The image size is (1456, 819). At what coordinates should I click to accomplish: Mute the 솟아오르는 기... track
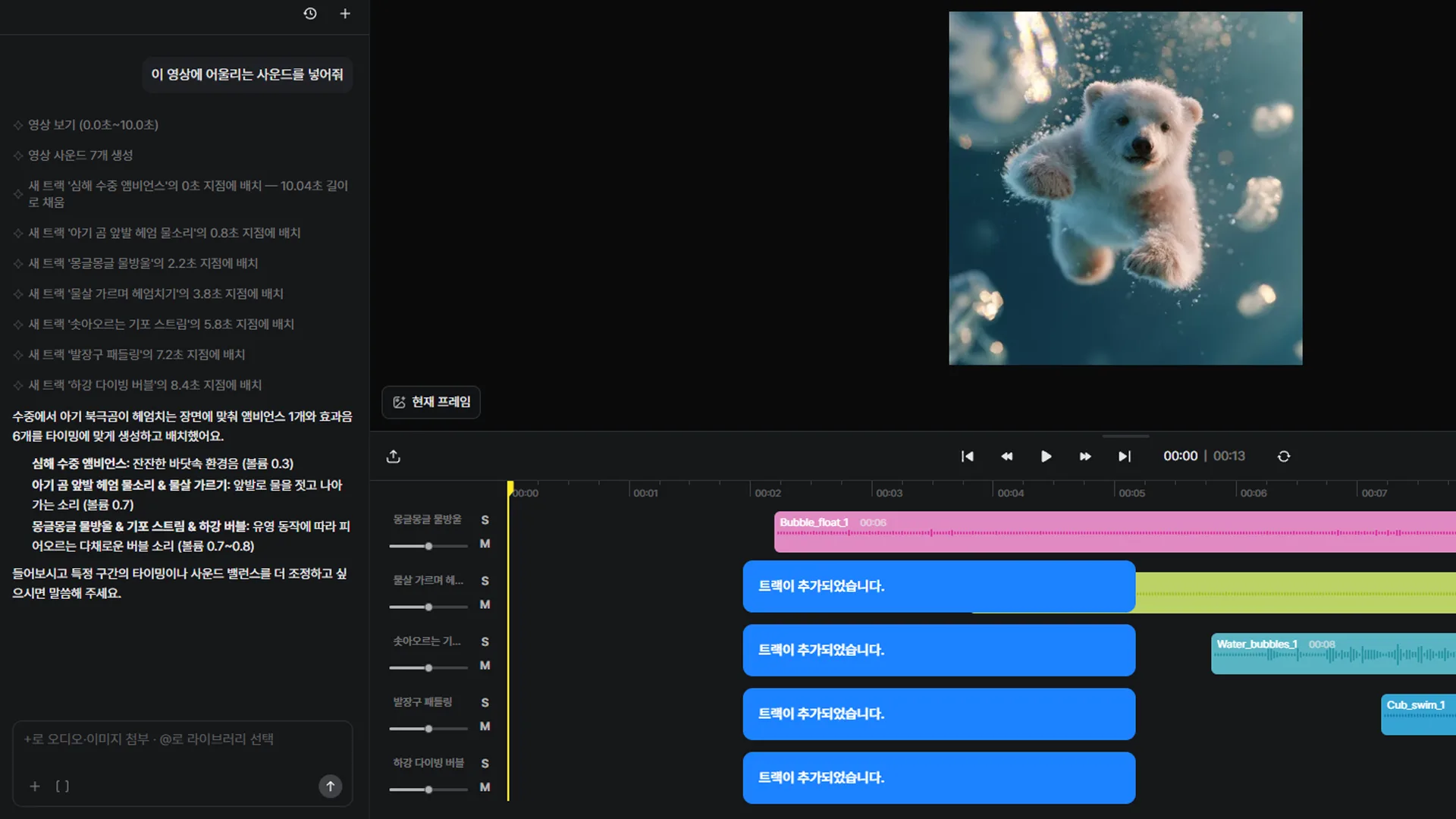click(485, 665)
